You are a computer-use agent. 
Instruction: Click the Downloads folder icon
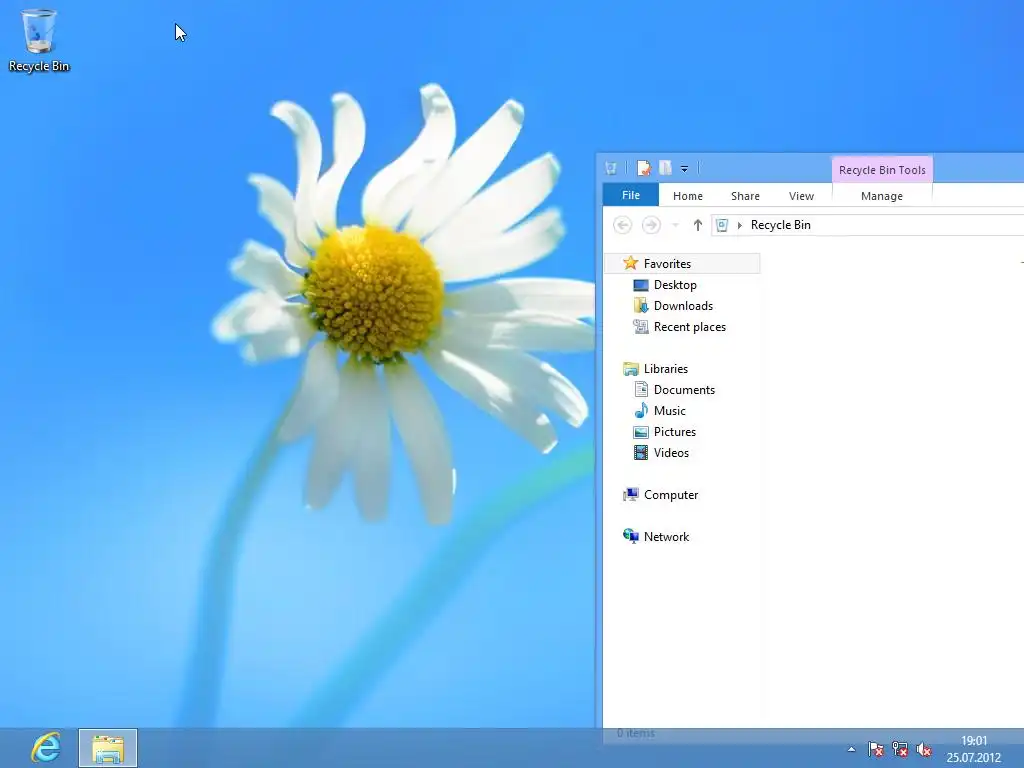(641, 306)
